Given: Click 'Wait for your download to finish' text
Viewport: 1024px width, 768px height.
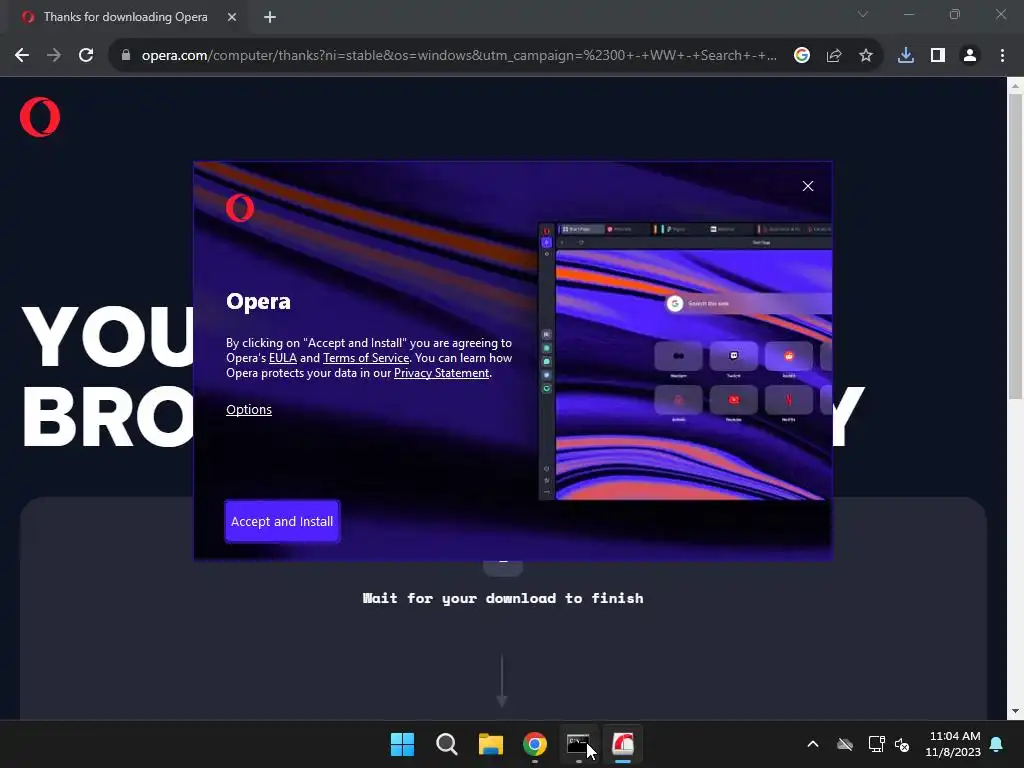Looking at the screenshot, I should pyautogui.click(x=503, y=598).
